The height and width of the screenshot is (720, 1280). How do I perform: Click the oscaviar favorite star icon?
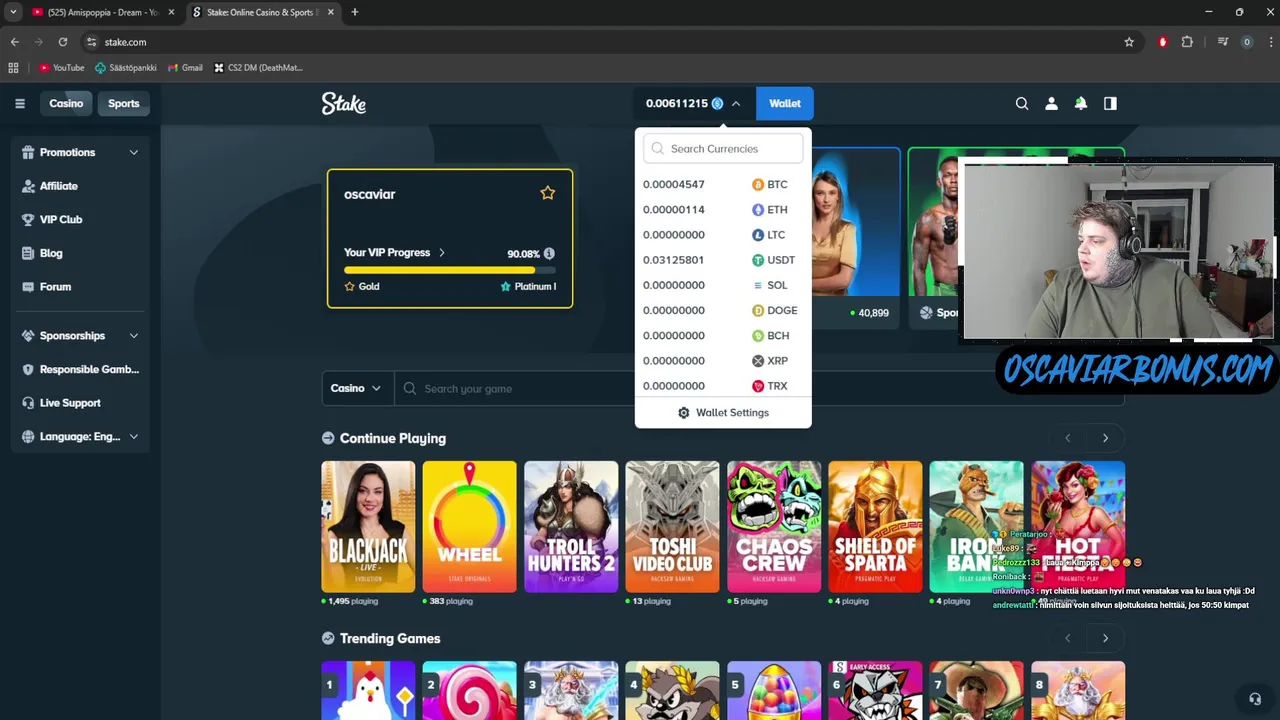pos(547,193)
